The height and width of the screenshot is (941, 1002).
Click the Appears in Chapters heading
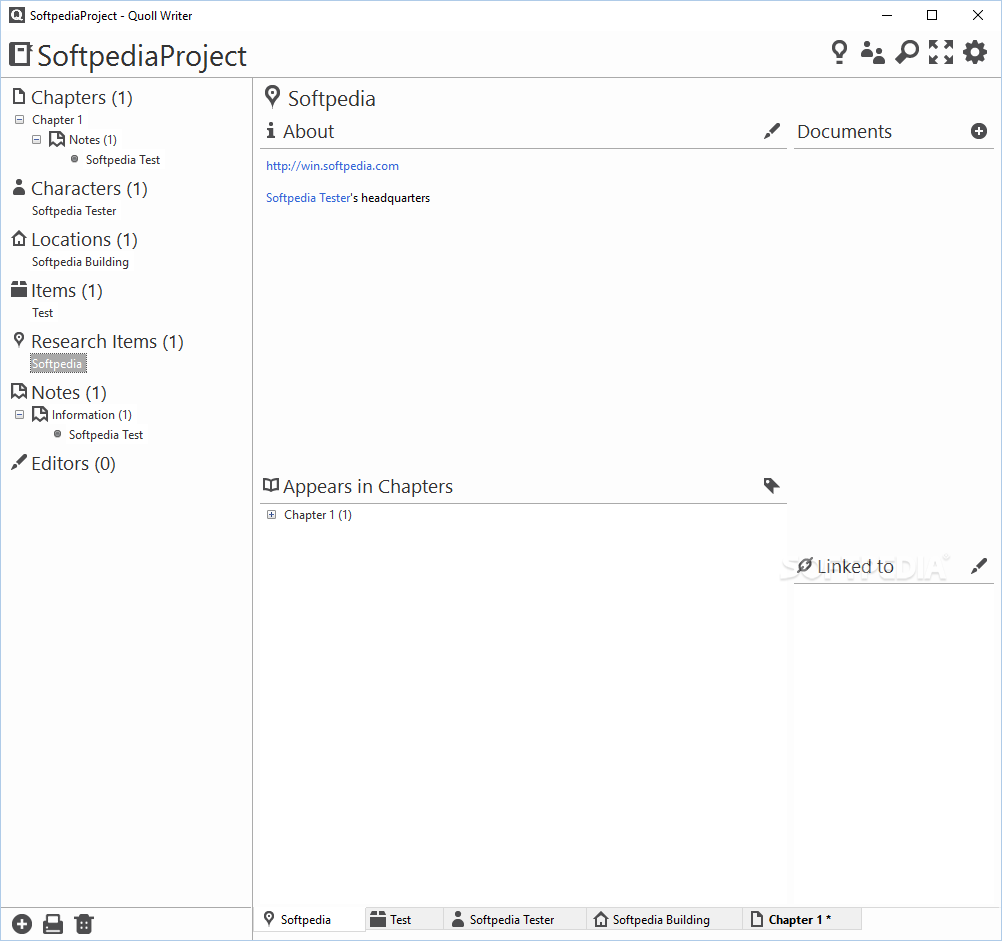[x=368, y=486]
